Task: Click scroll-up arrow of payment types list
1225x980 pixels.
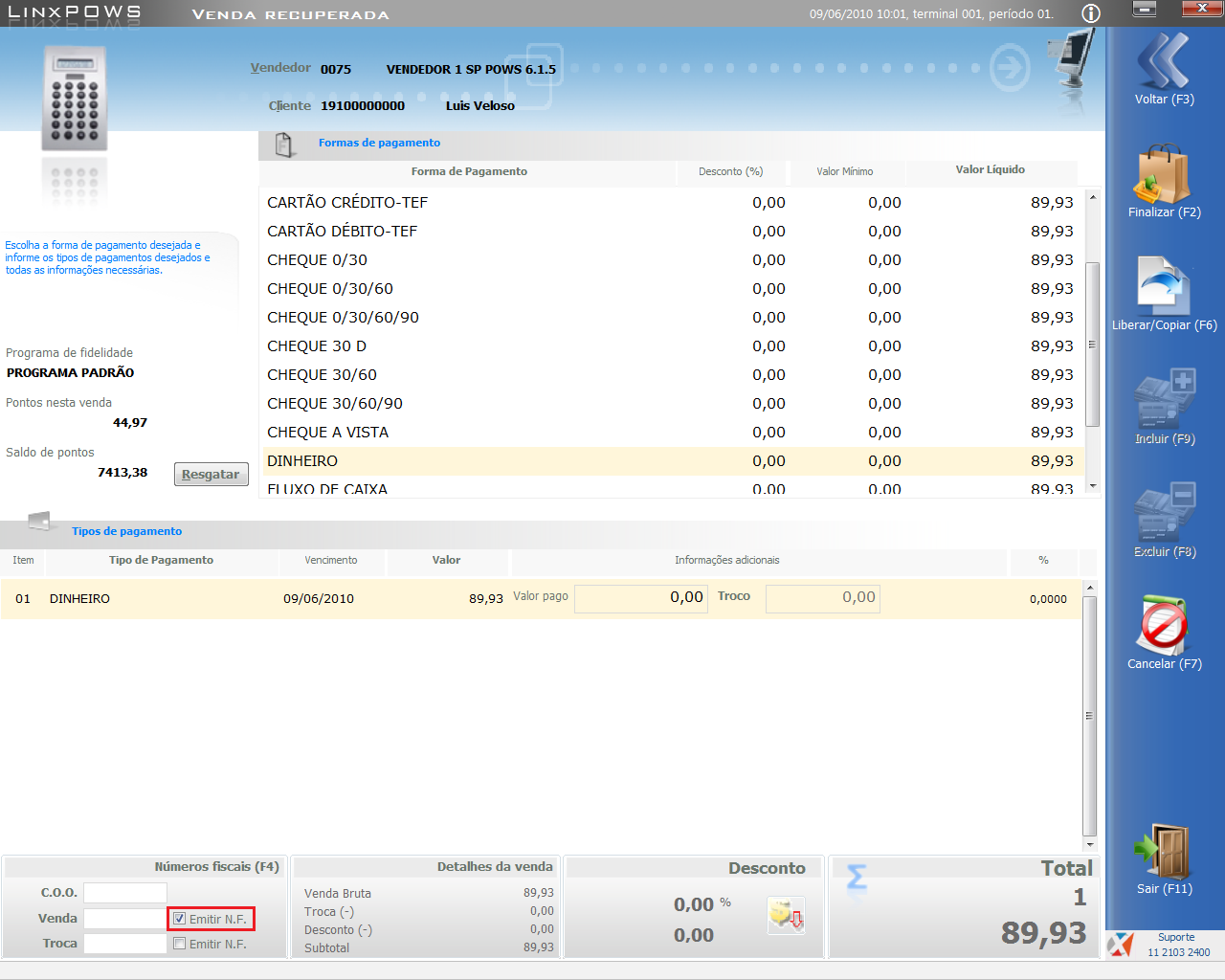Action: (1089, 588)
